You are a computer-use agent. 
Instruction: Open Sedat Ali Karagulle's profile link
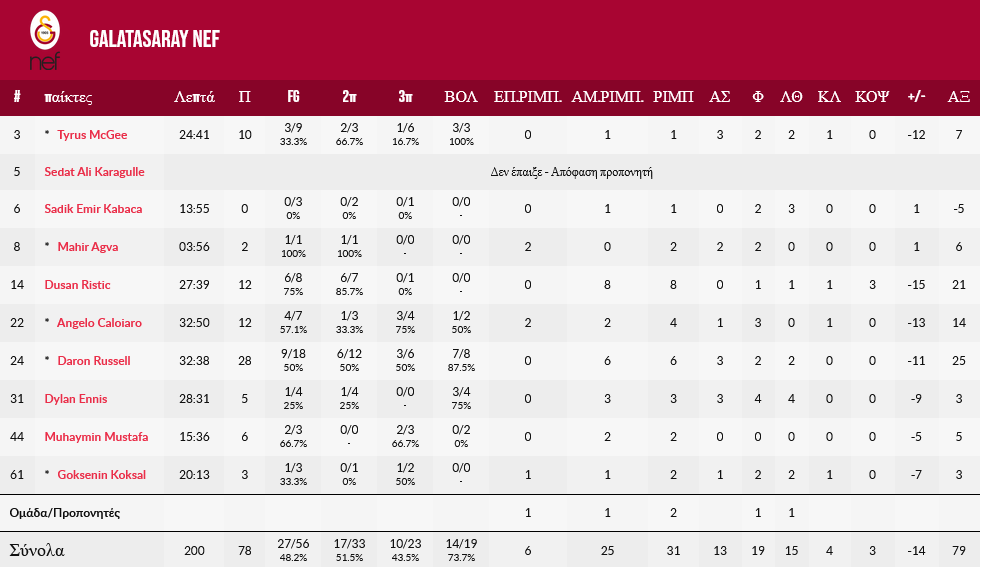click(94, 172)
